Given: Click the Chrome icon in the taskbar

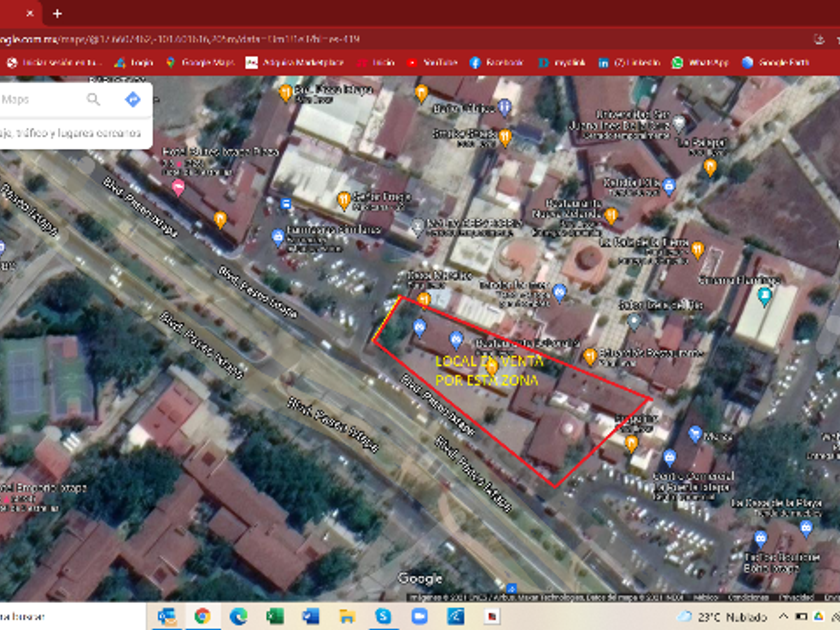Looking at the screenshot, I should click(202, 616).
